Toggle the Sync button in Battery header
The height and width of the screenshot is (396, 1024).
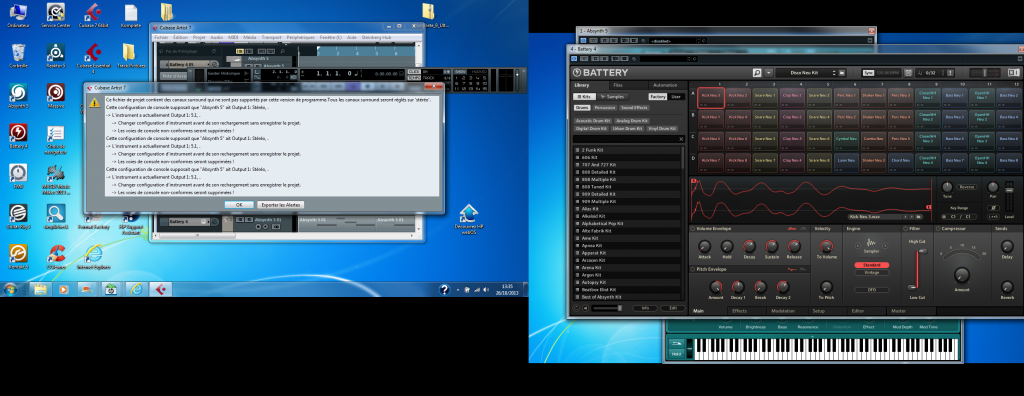coord(868,73)
